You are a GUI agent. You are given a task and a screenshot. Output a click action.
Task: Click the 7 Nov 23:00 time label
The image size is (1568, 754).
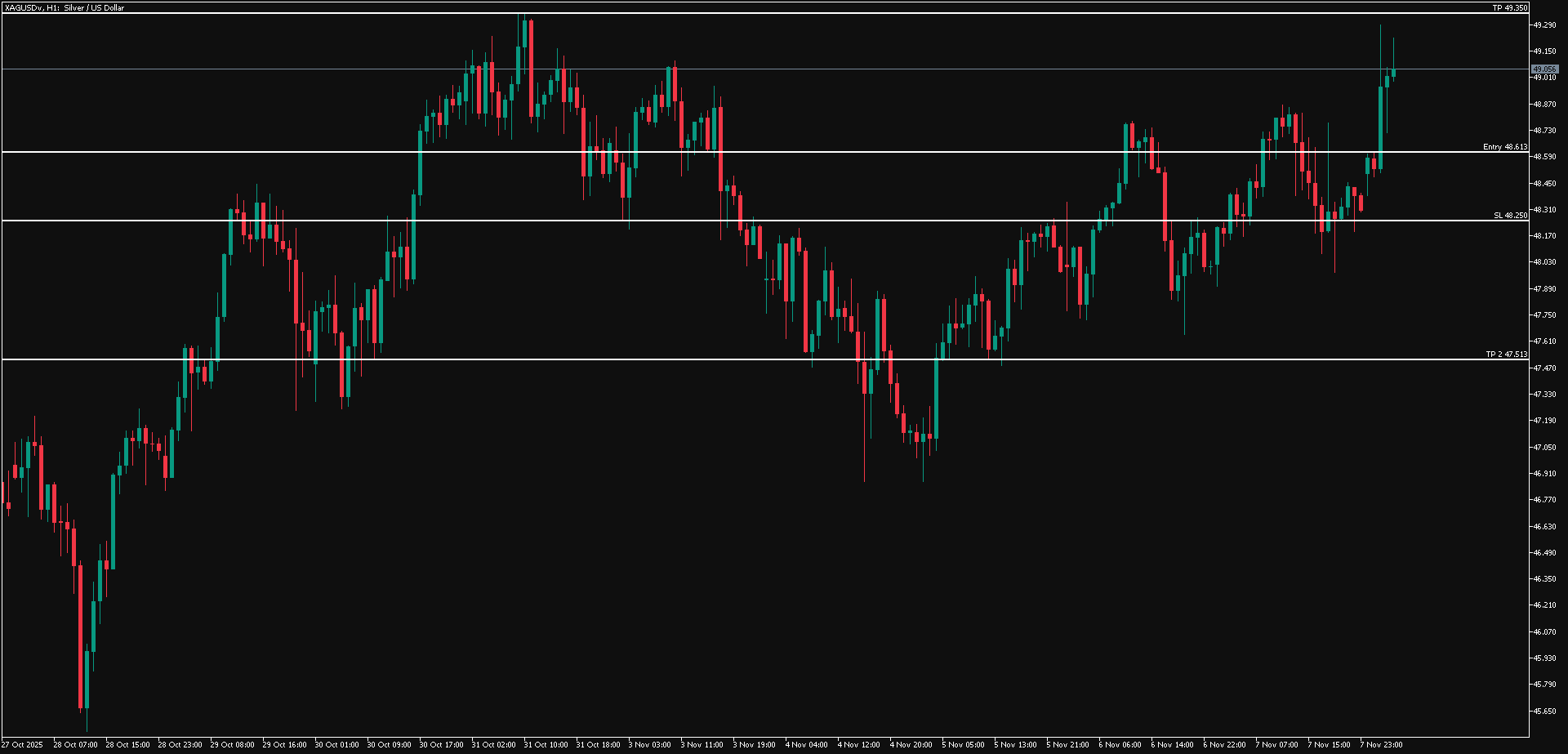(1381, 745)
